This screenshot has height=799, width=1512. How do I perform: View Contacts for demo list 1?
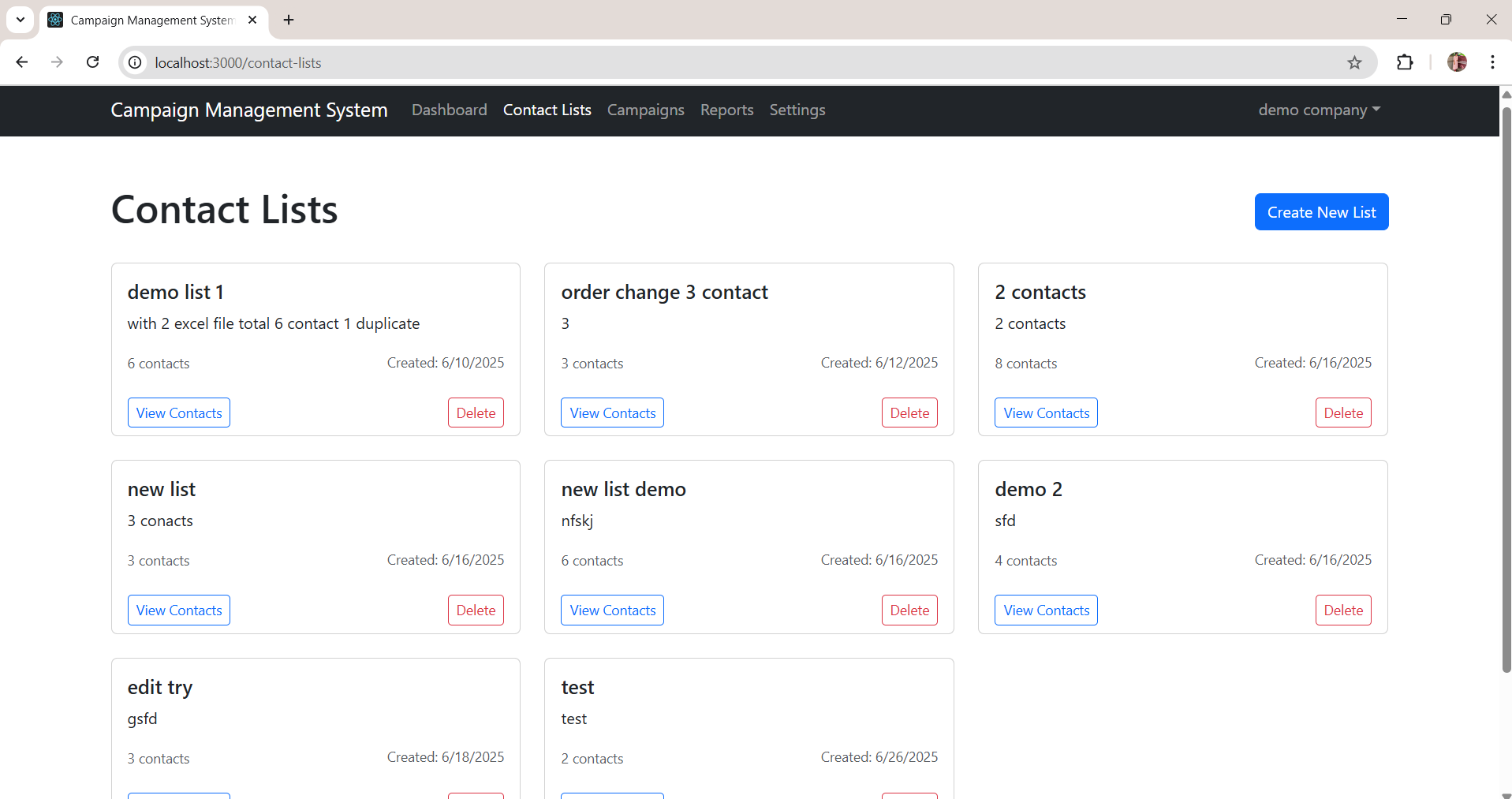pyautogui.click(x=179, y=413)
